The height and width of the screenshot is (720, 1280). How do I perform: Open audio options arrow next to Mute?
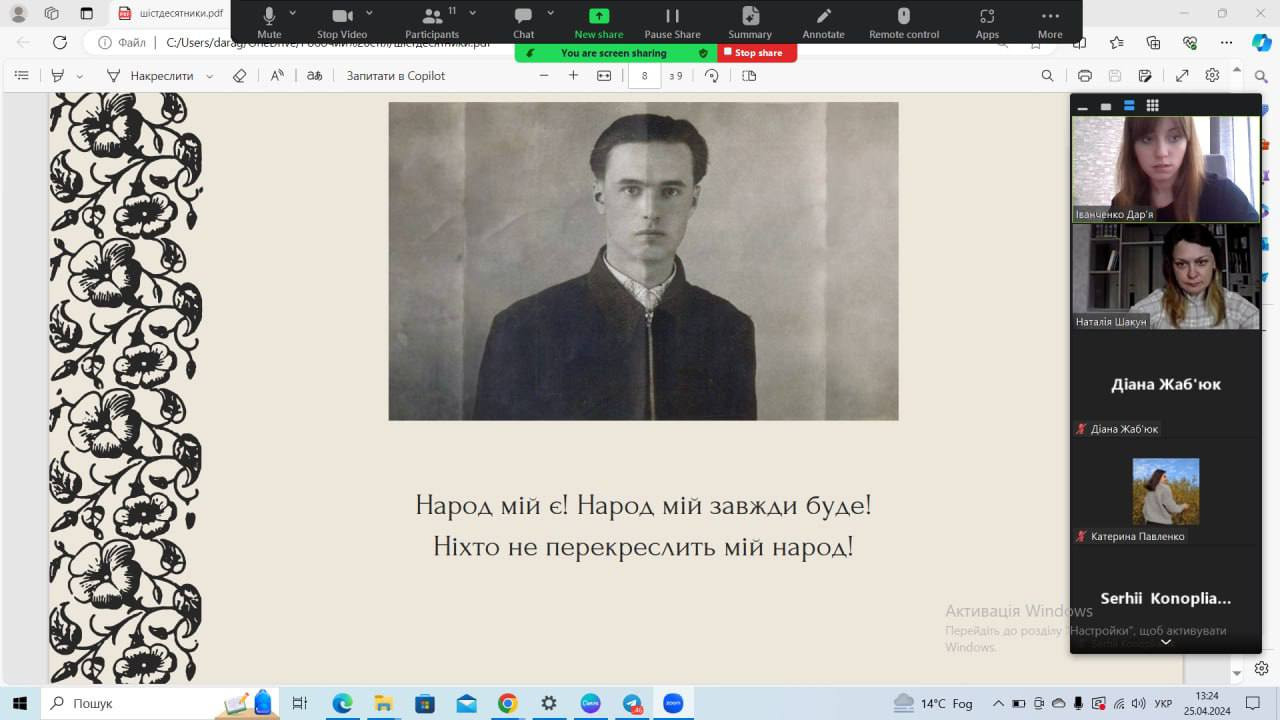click(x=293, y=13)
